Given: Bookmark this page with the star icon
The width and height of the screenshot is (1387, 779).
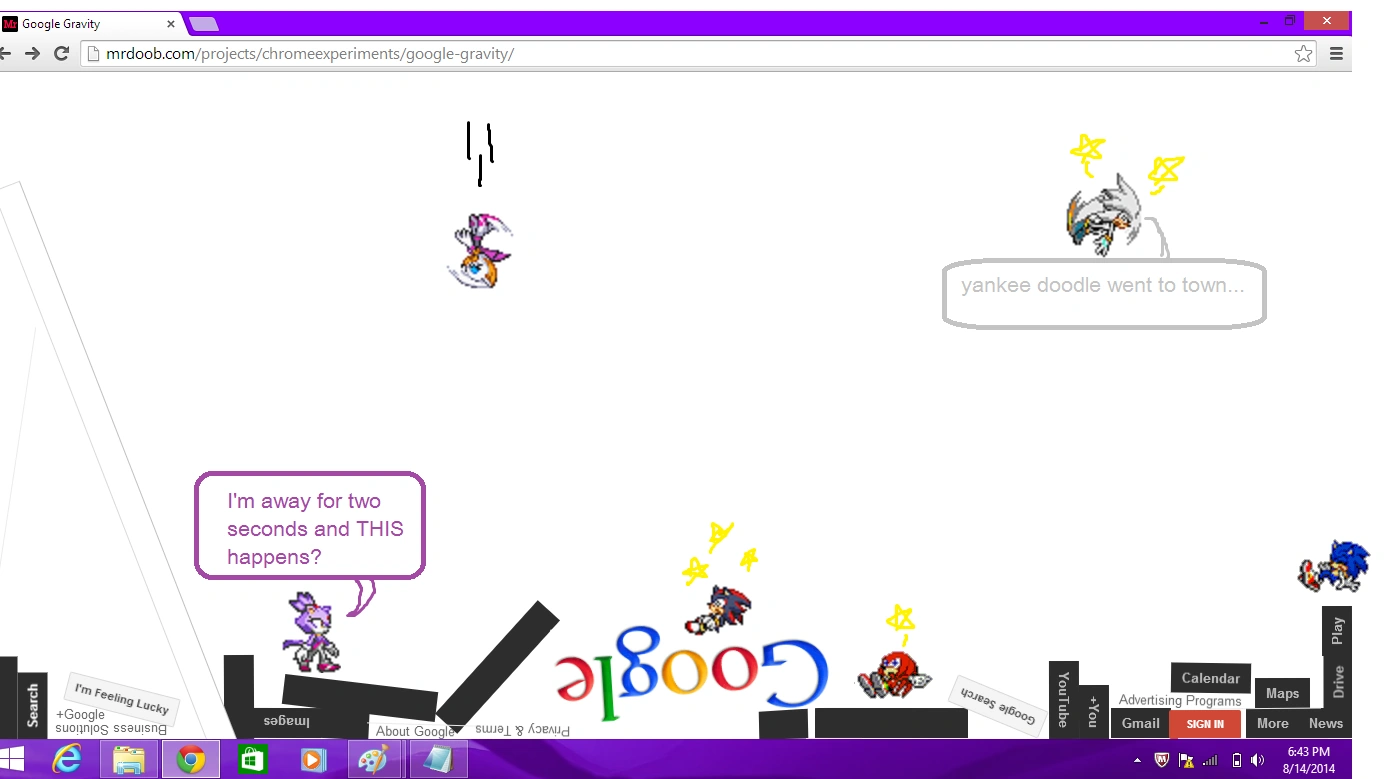Looking at the screenshot, I should click(x=1303, y=54).
